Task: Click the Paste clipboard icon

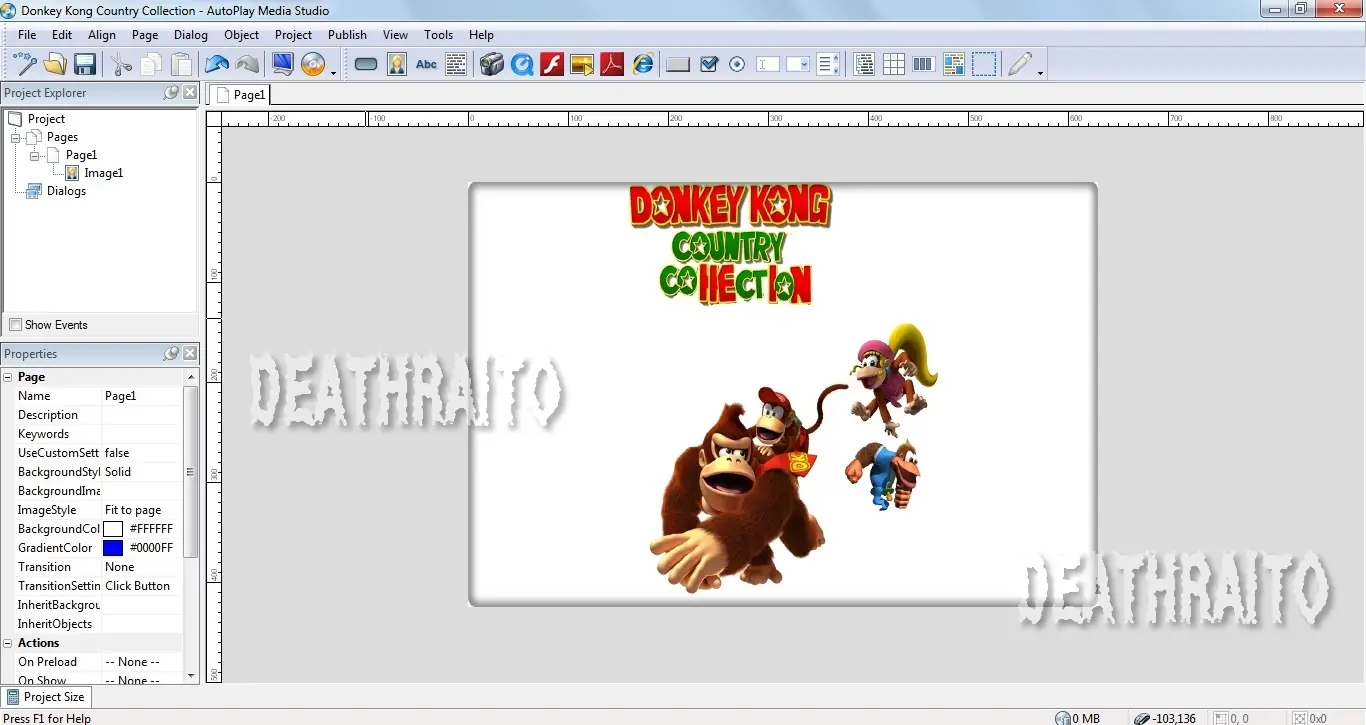Action: [182, 65]
